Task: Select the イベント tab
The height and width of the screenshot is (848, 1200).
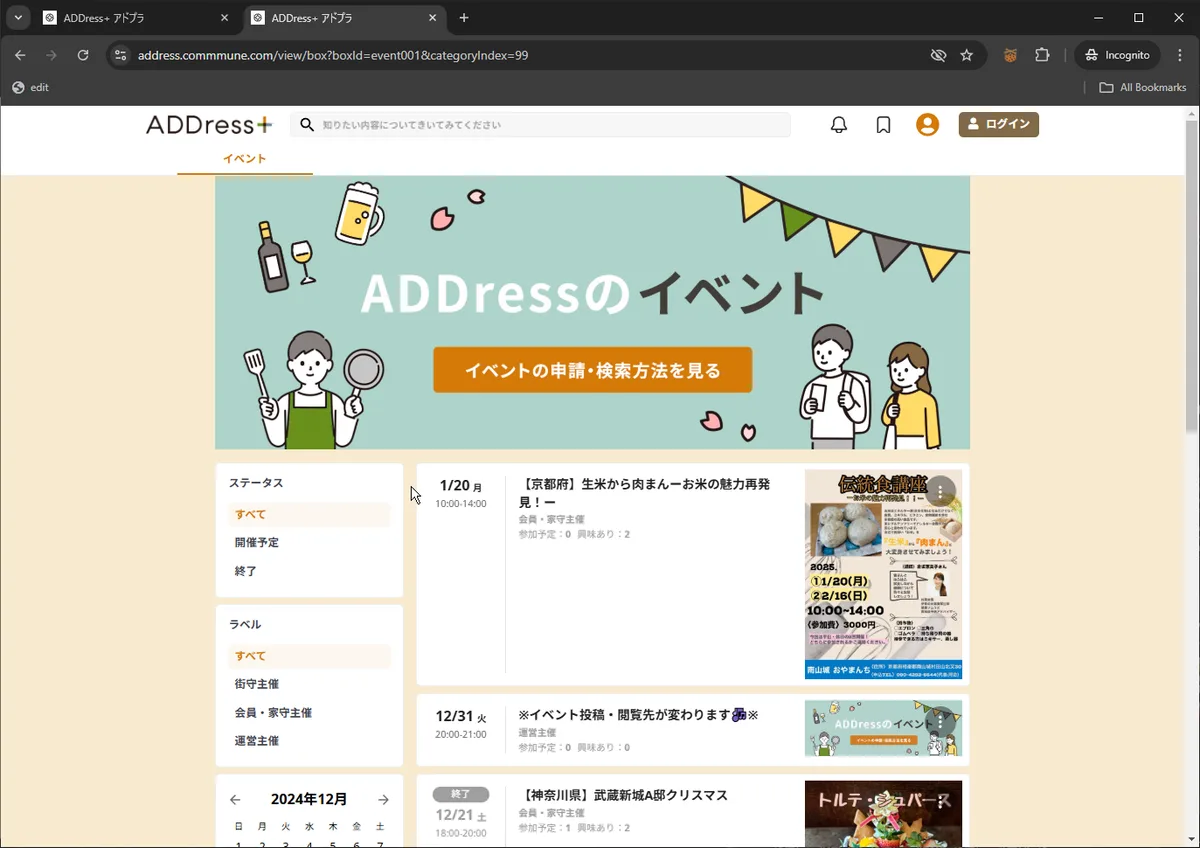Action: [x=244, y=159]
